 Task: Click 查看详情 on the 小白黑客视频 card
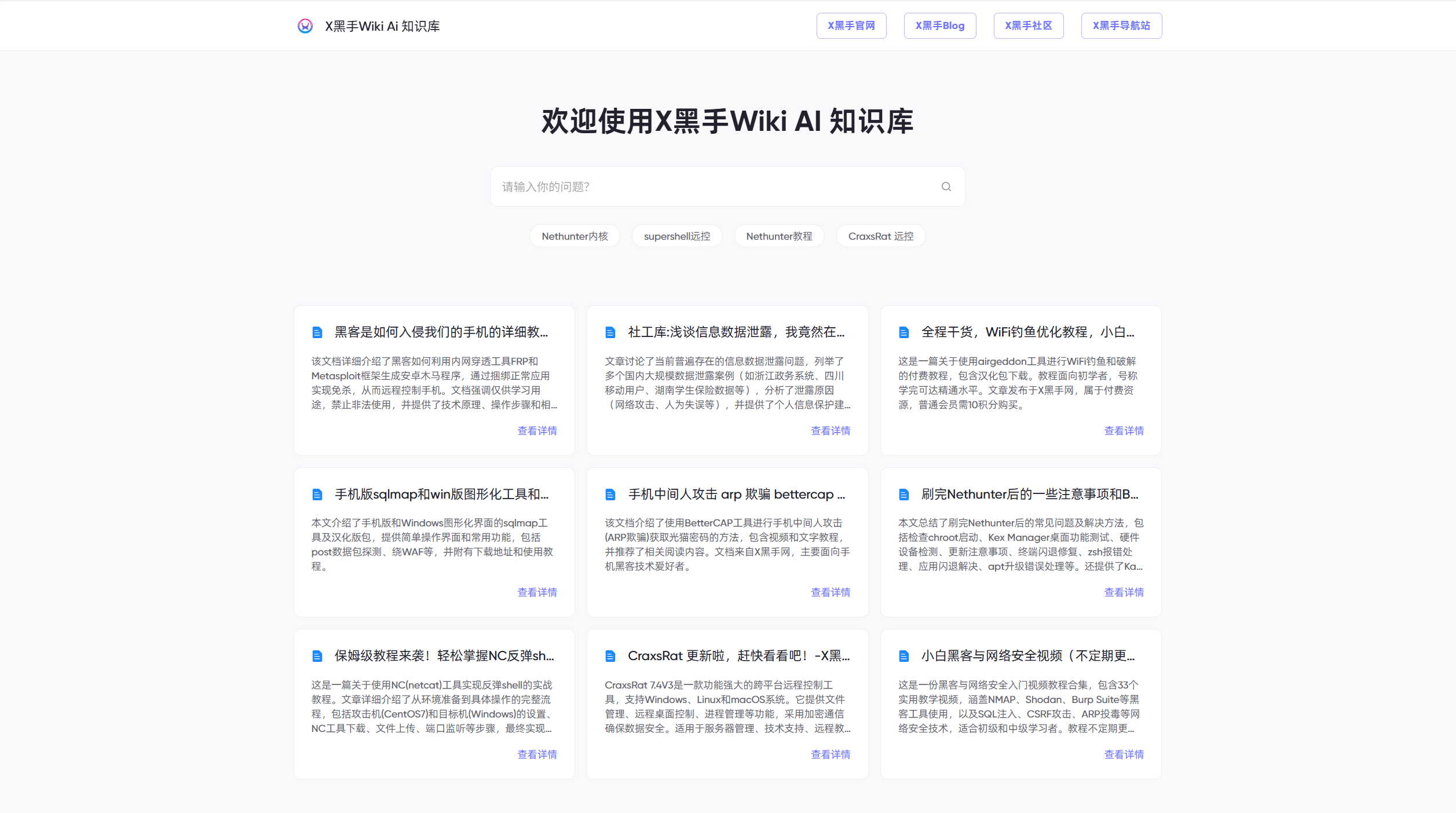click(x=1124, y=755)
